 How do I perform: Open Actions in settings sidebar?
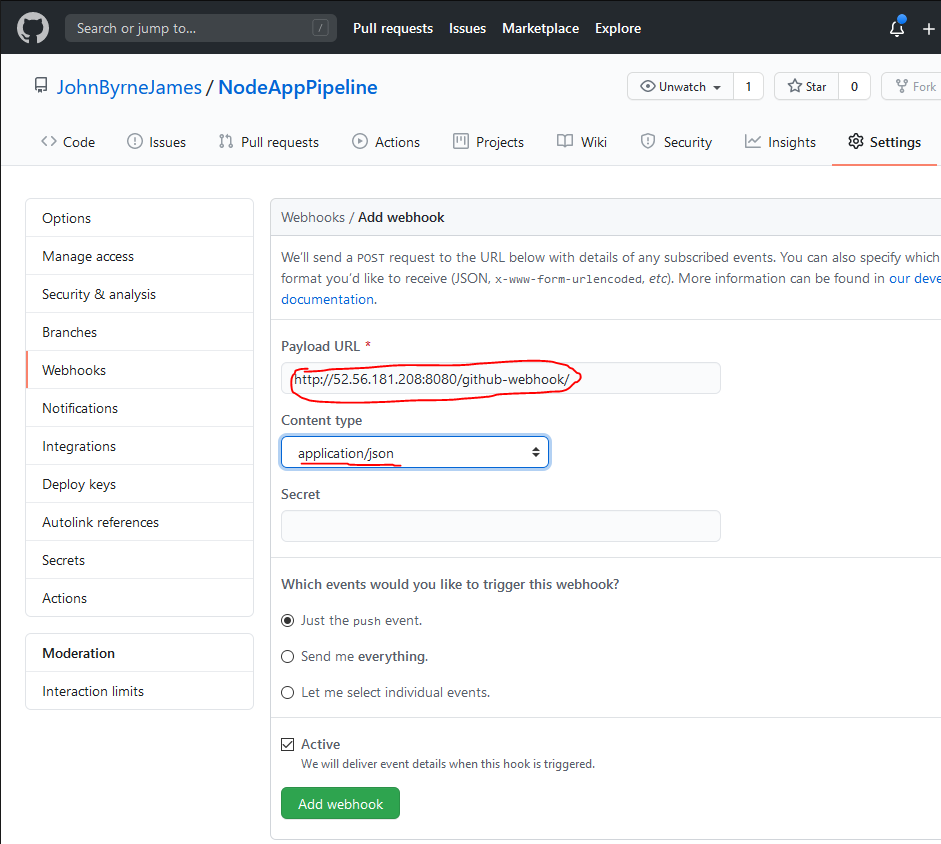(139, 598)
